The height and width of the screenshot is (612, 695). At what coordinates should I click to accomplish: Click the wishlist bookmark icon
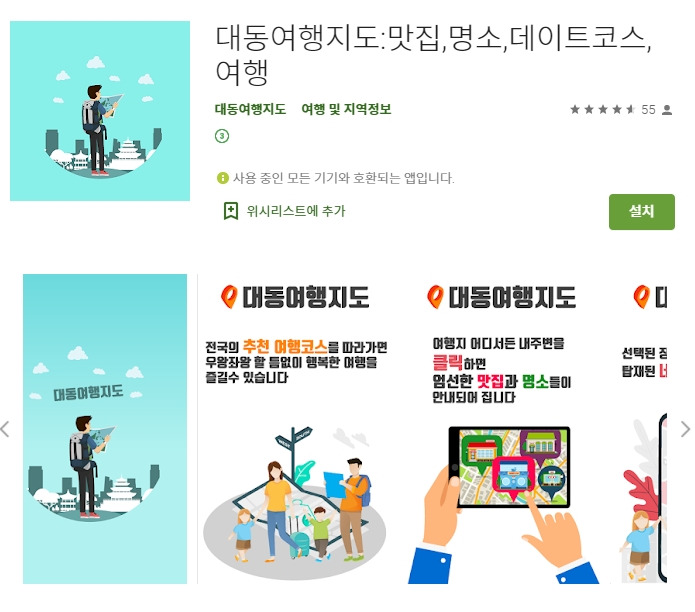point(230,211)
